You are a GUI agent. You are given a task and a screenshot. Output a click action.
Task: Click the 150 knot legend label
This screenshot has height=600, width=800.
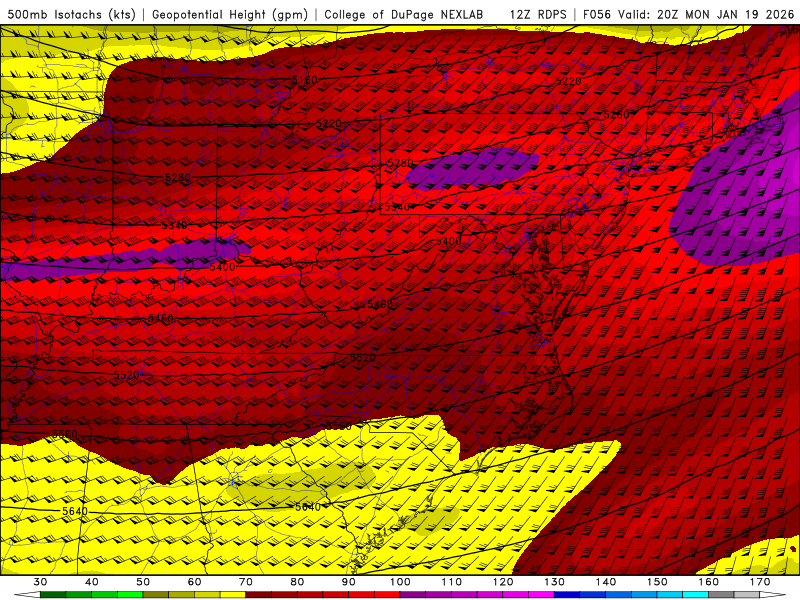658,582
